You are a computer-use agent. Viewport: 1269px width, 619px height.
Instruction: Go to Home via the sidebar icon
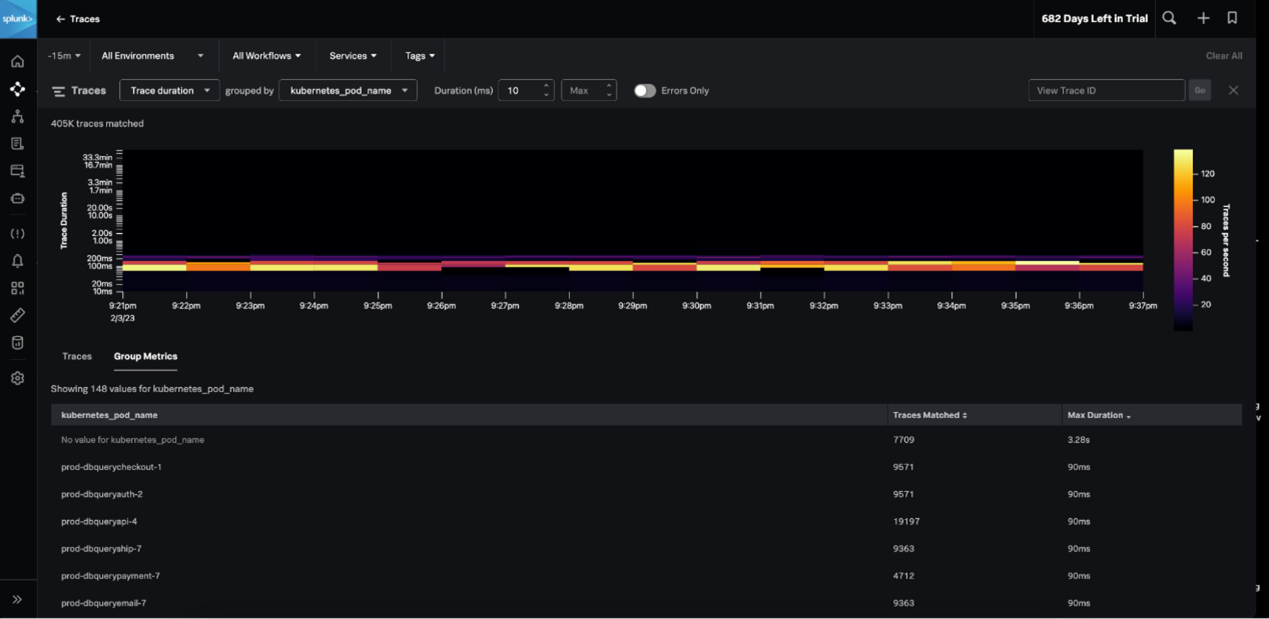pos(18,62)
